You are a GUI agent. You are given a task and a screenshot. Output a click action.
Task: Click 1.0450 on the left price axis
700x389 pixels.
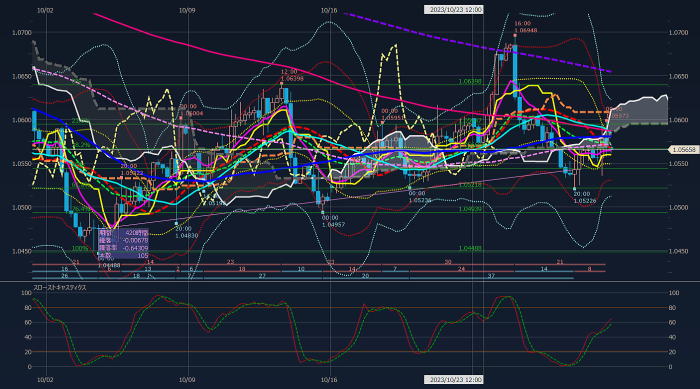[x=21, y=251]
